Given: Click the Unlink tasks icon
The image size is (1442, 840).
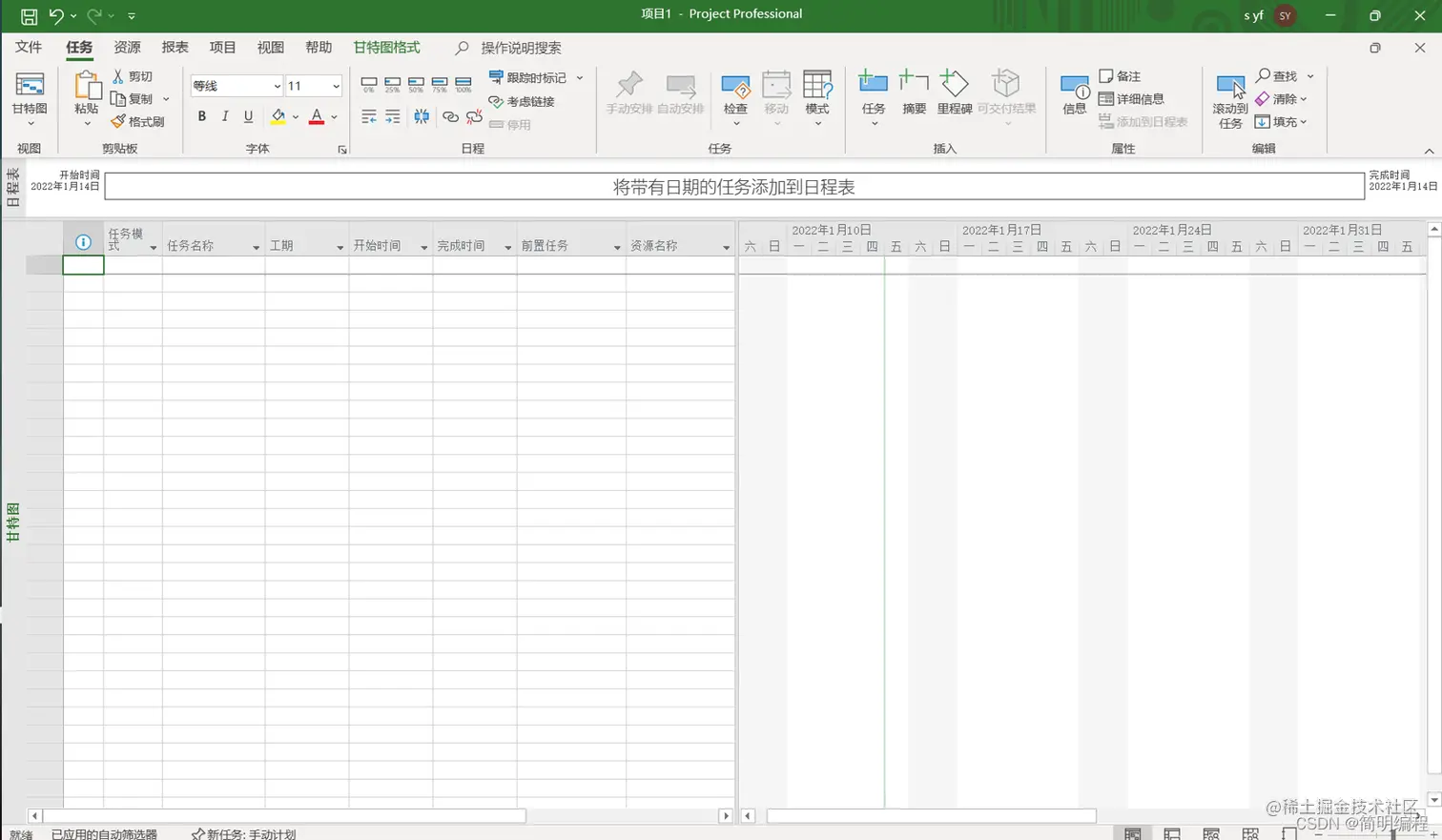Looking at the screenshot, I should tap(474, 117).
